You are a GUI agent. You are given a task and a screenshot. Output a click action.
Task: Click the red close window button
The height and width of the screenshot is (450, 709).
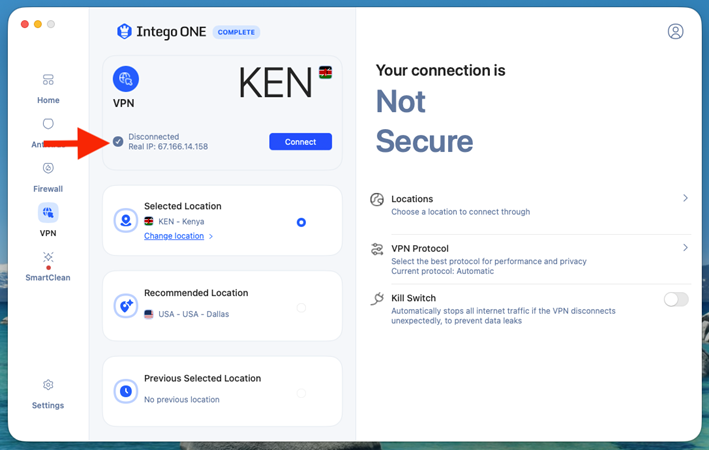coord(25,24)
